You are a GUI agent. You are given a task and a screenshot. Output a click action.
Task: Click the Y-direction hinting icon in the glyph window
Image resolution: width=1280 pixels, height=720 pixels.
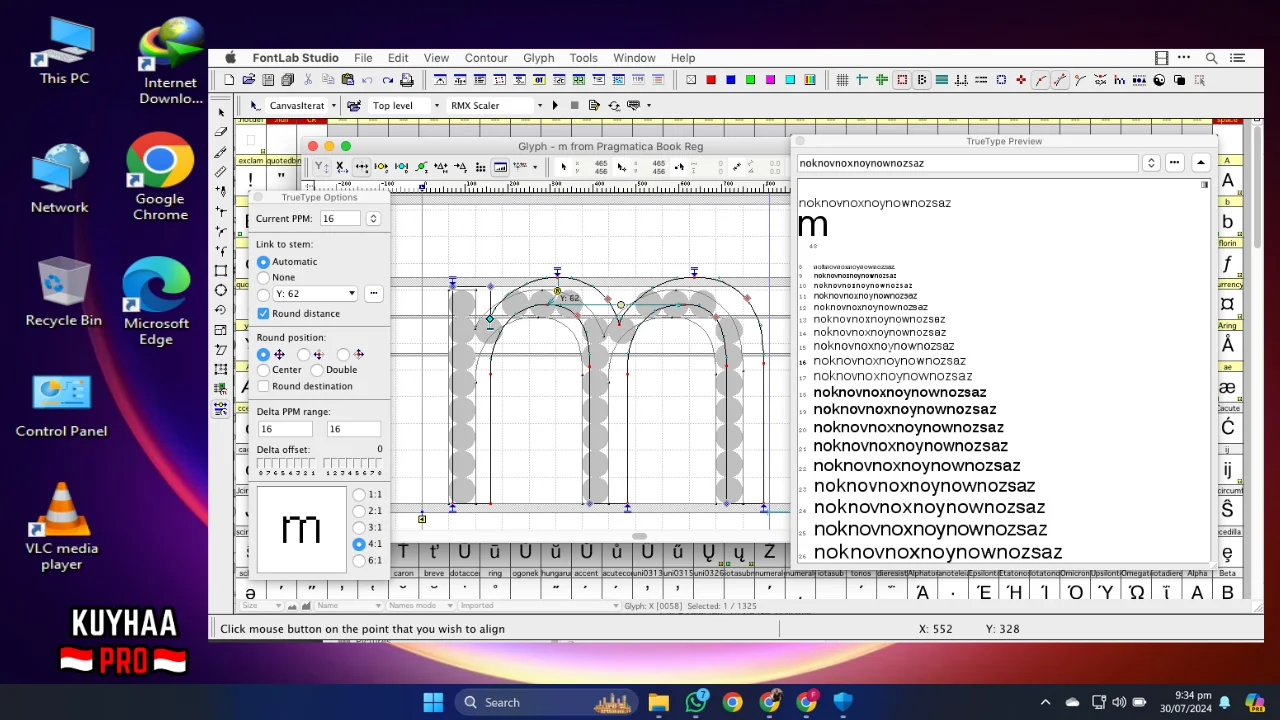tap(320, 167)
